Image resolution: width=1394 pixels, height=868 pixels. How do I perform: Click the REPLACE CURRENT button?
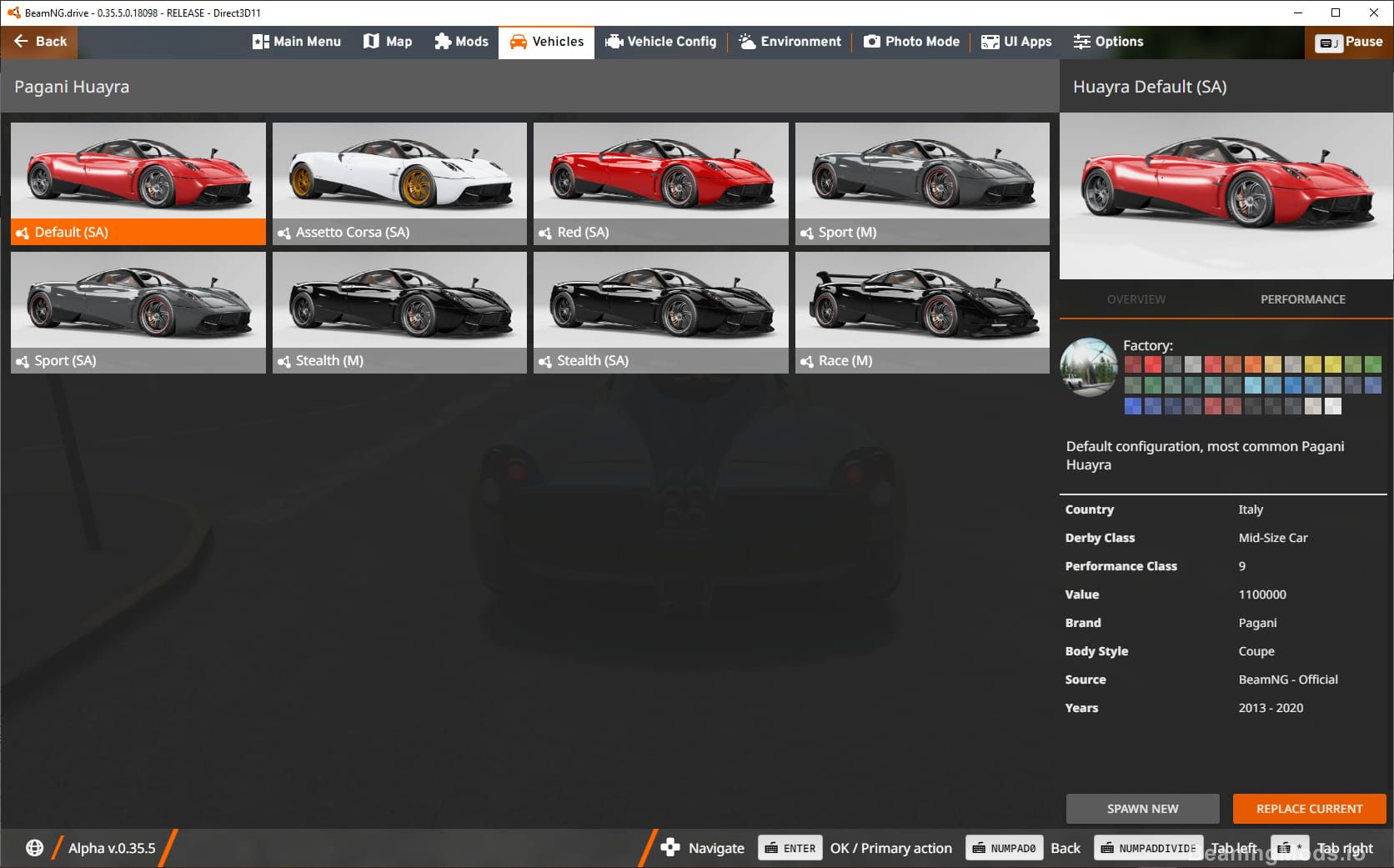1309,809
